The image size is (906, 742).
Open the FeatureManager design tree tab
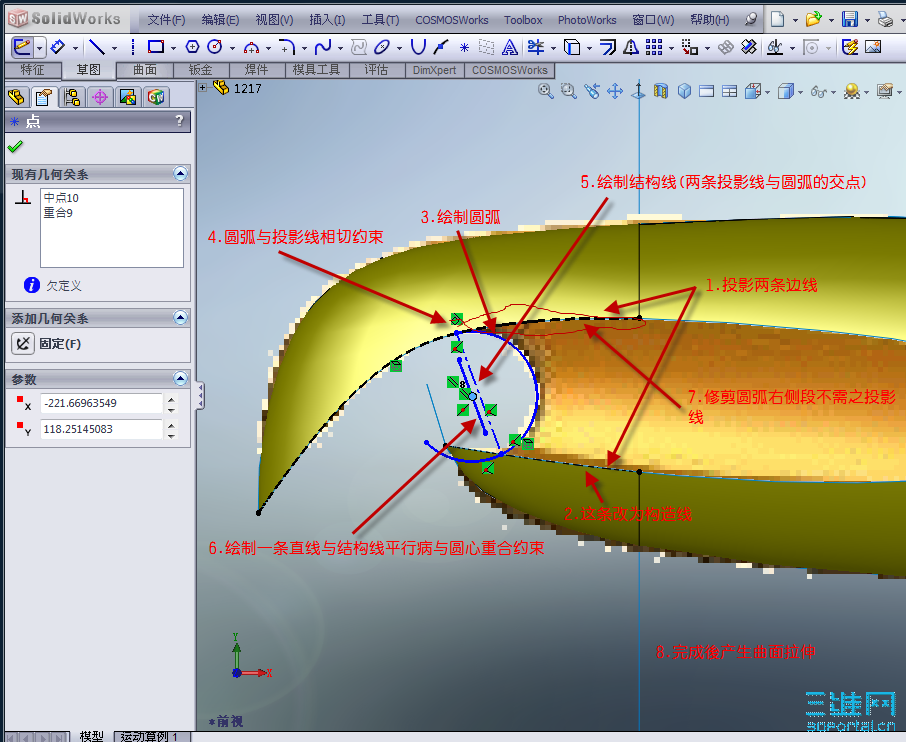pyautogui.click(x=17, y=97)
